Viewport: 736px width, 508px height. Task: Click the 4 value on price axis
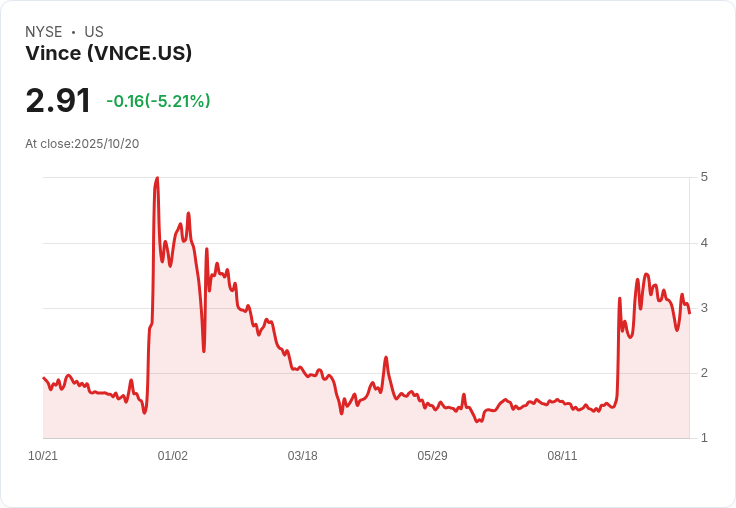(704, 243)
